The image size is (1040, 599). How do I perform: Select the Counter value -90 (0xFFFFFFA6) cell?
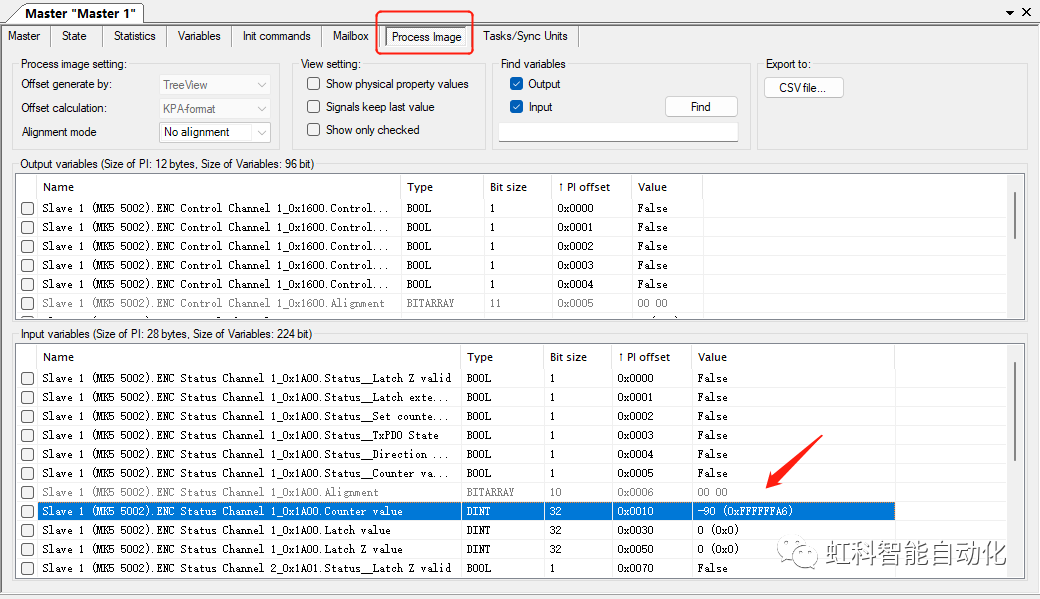coord(793,511)
